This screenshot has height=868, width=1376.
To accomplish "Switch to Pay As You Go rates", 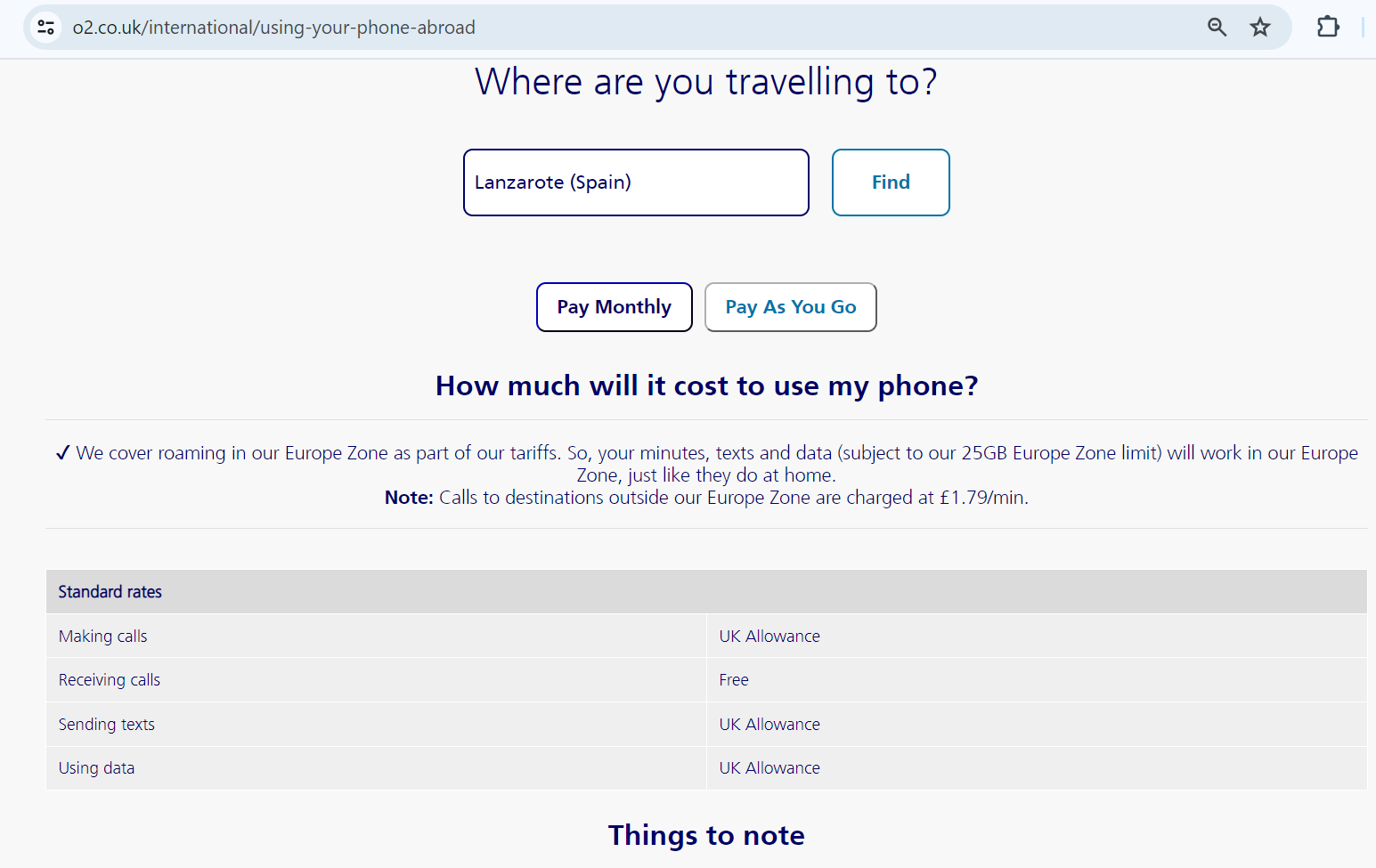I will tap(790, 306).
